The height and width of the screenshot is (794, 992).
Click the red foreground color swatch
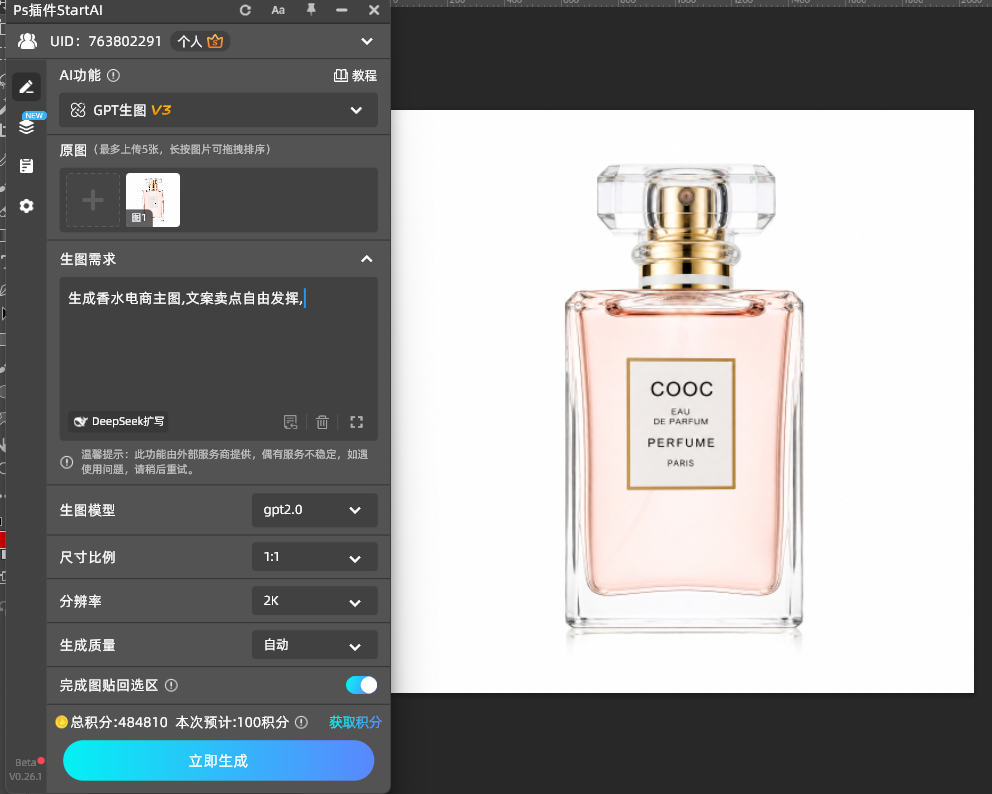pos(3,540)
